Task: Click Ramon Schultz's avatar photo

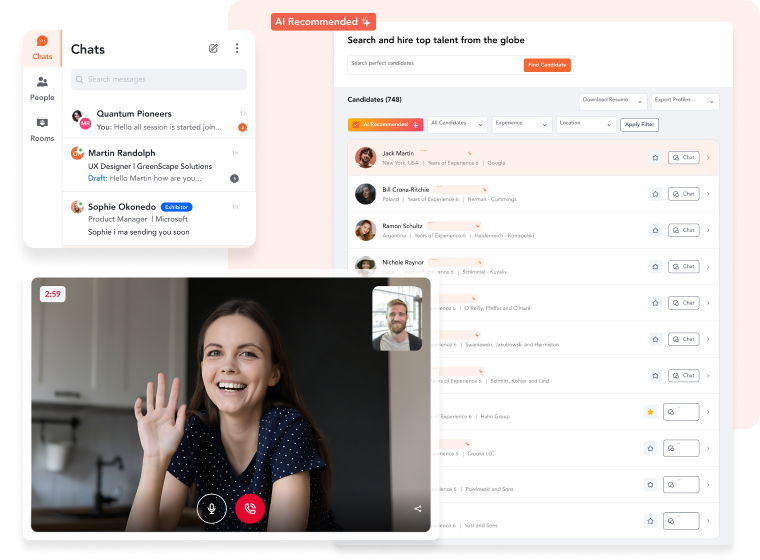Action: (365, 230)
